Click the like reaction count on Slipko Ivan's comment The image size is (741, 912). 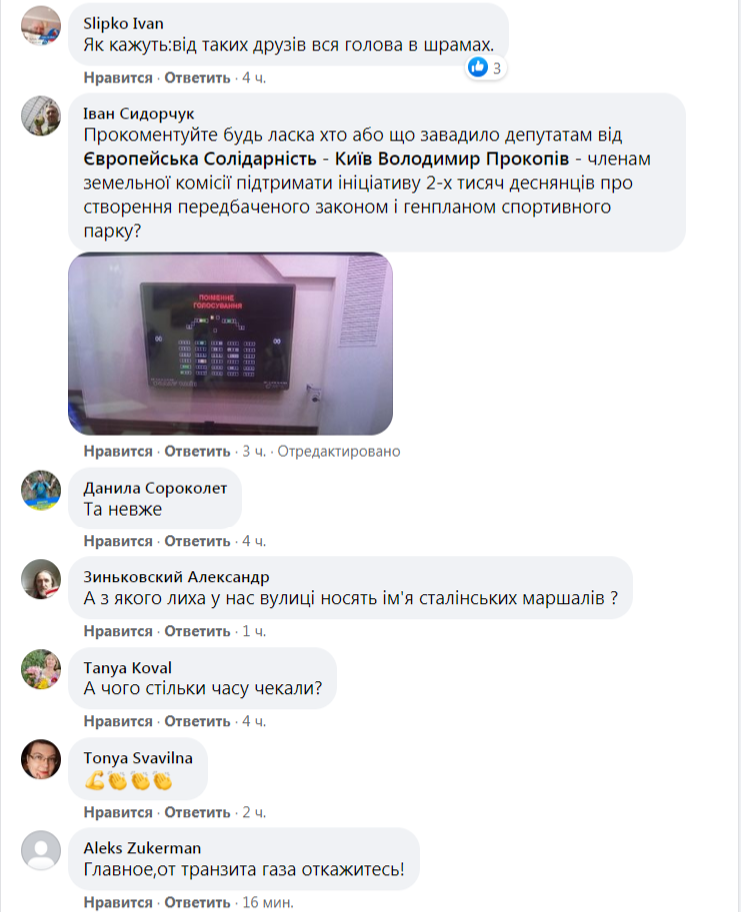(486, 68)
